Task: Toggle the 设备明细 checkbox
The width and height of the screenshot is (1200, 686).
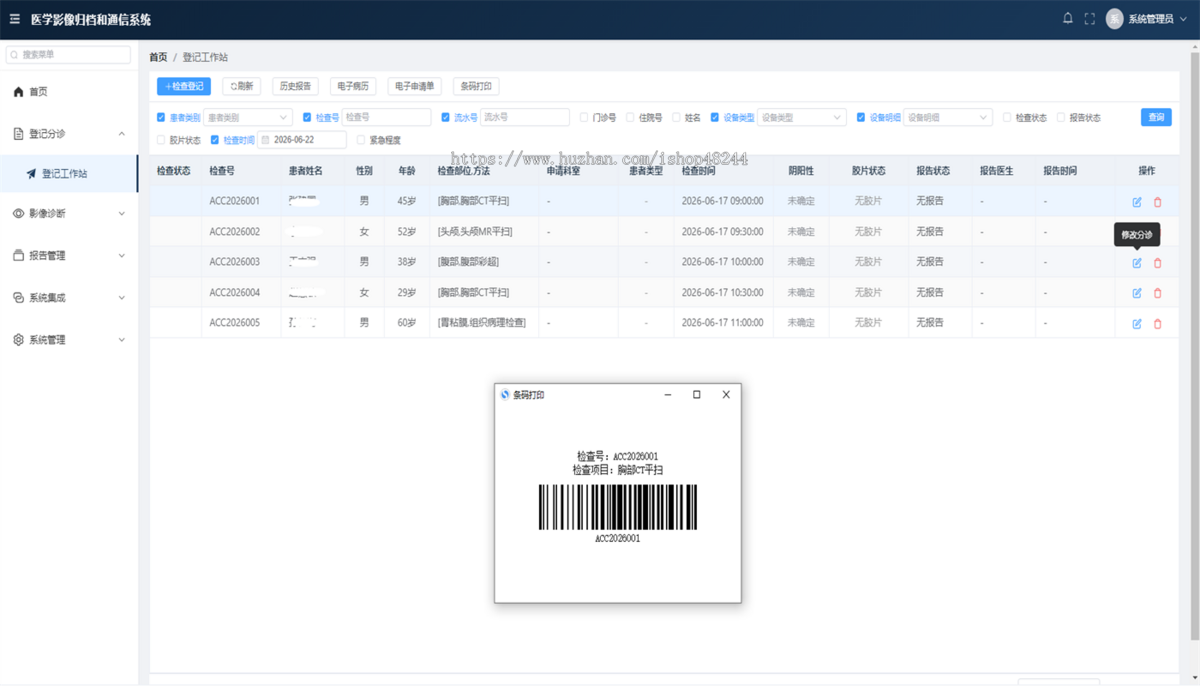Action: point(861,118)
